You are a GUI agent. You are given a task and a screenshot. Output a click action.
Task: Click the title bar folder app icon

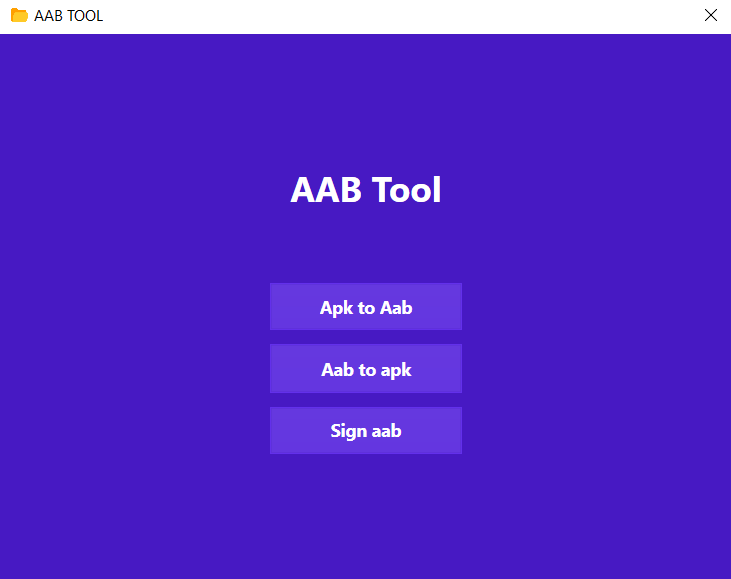point(18,16)
